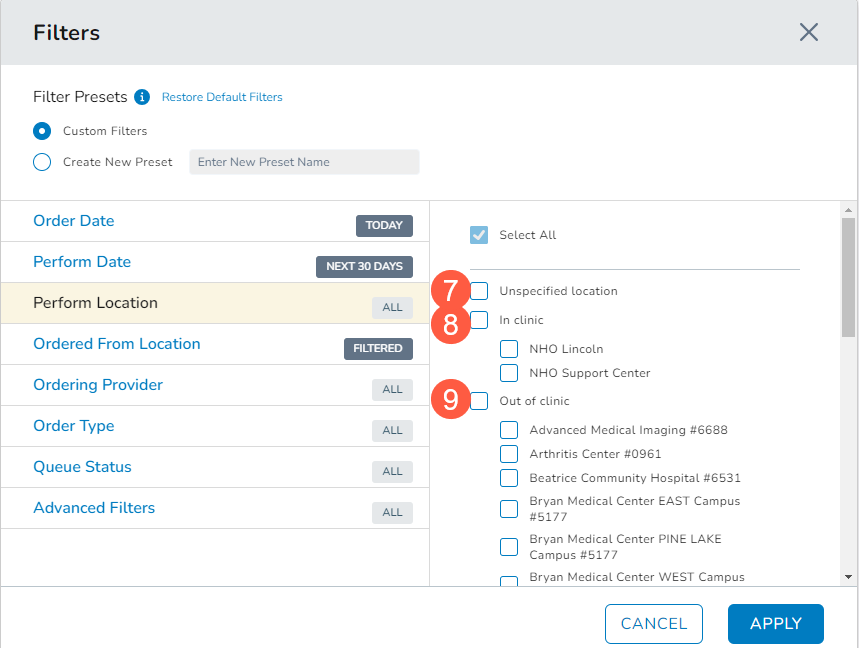Select the Queue Status filter category
859x648 pixels.
[x=82, y=467]
